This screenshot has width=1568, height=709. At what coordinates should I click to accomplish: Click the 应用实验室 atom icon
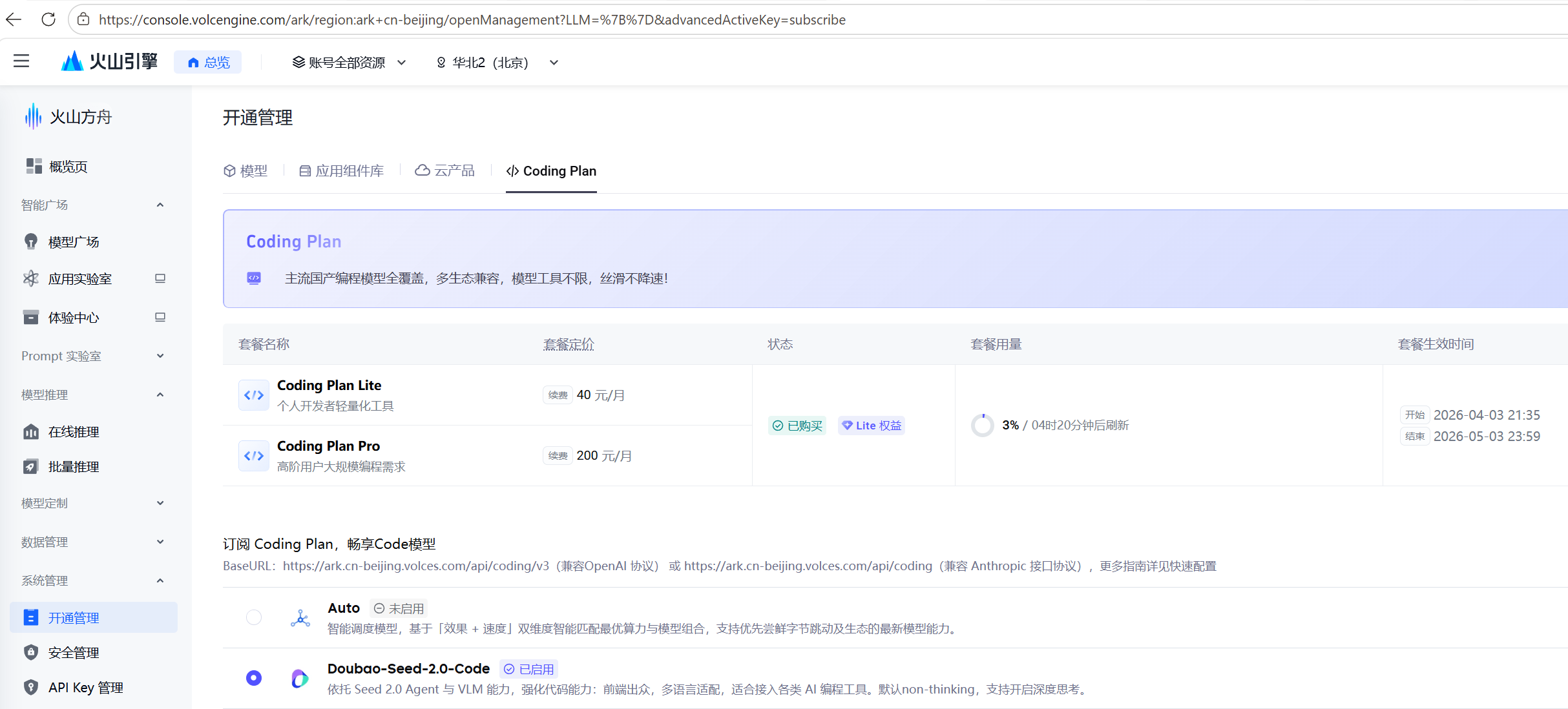coord(30,278)
